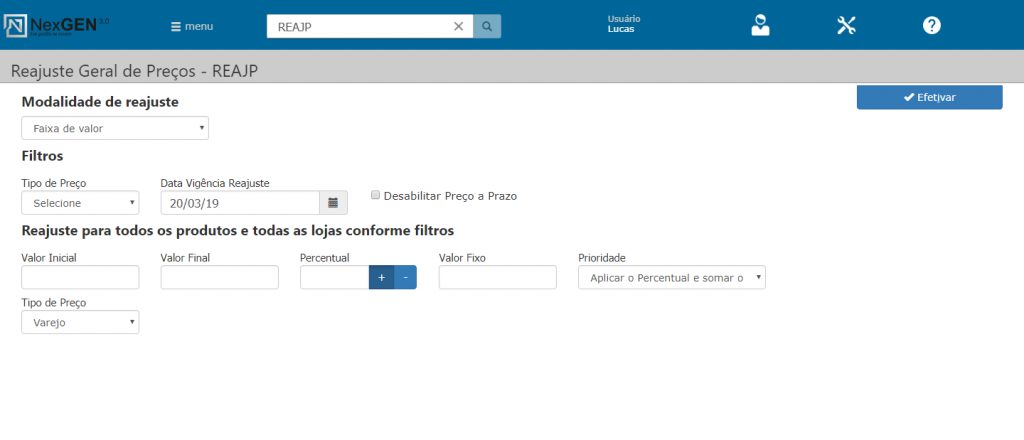The height and width of the screenshot is (440, 1024).
Task: Click the plus percentual button
Action: coord(381,277)
